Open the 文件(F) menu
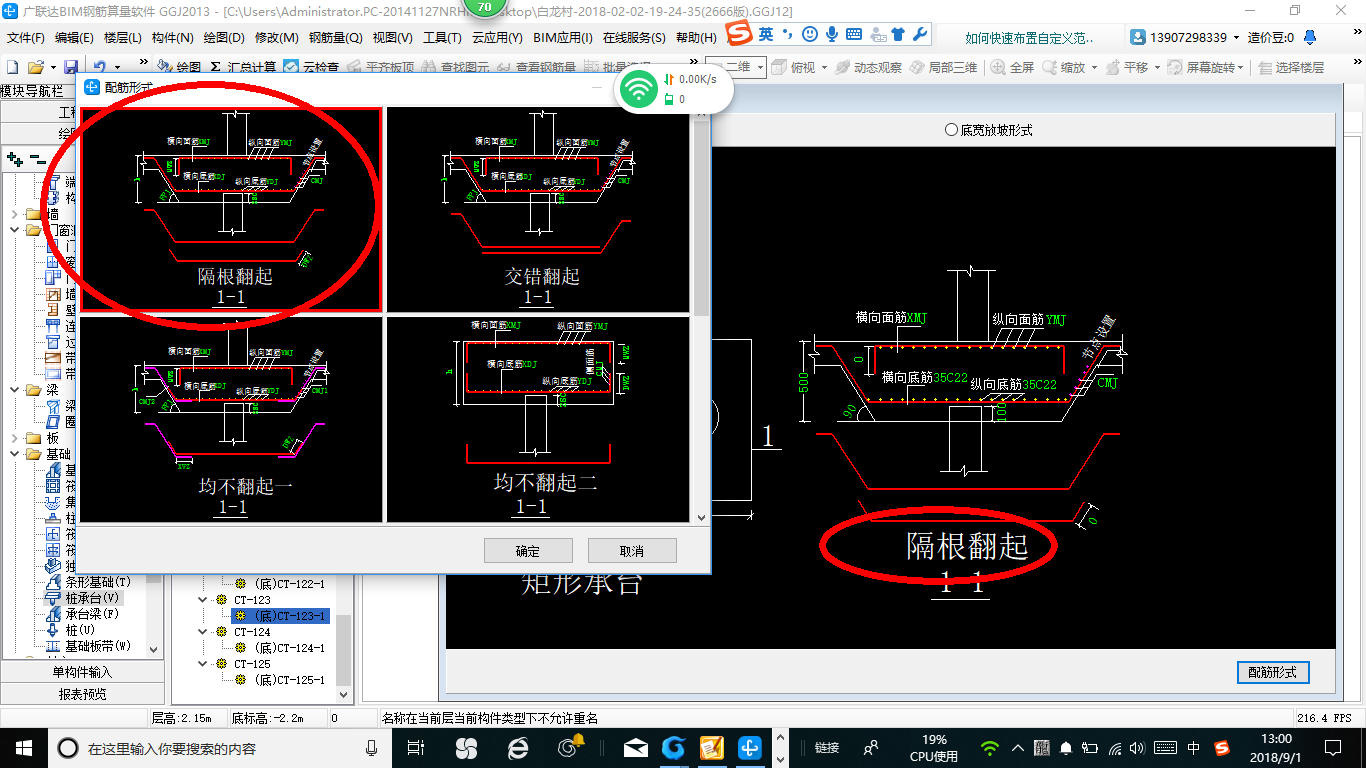 click(x=26, y=38)
